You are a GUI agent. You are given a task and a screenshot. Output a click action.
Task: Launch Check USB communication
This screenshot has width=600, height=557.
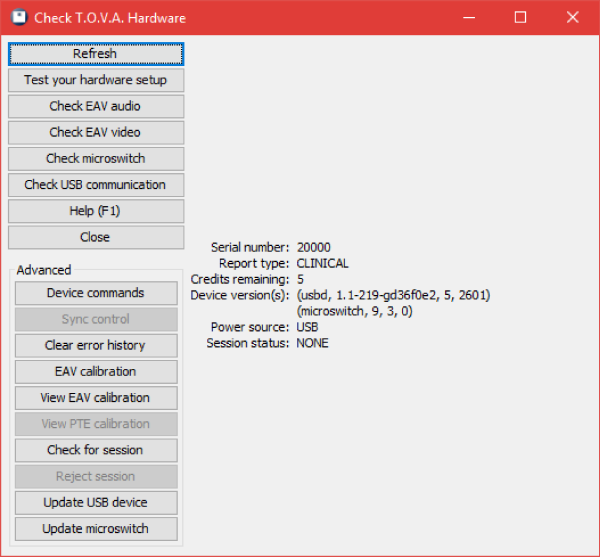tap(96, 185)
